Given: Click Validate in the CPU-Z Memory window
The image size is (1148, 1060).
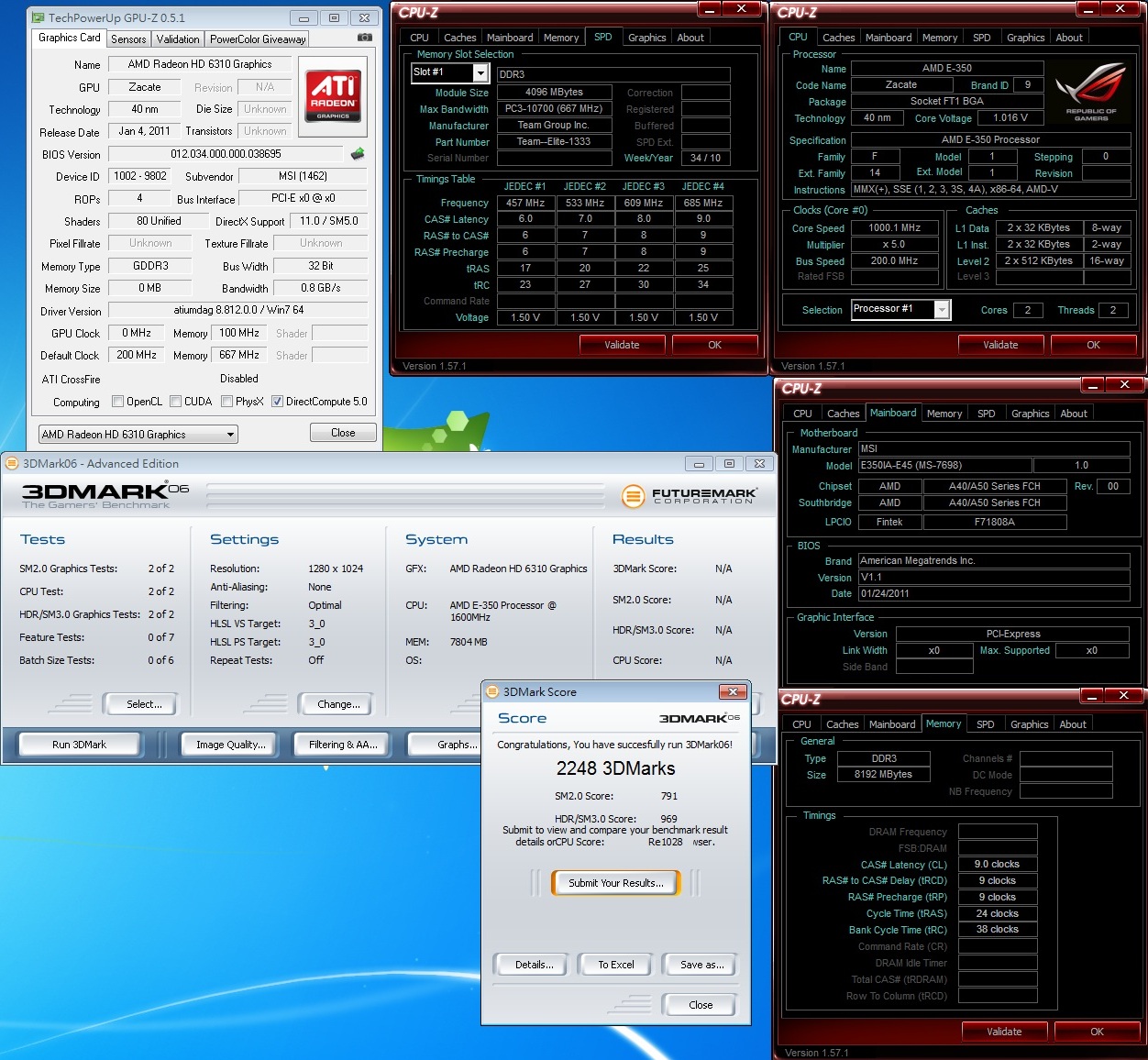Looking at the screenshot, I should (x=1004, y=1032).
